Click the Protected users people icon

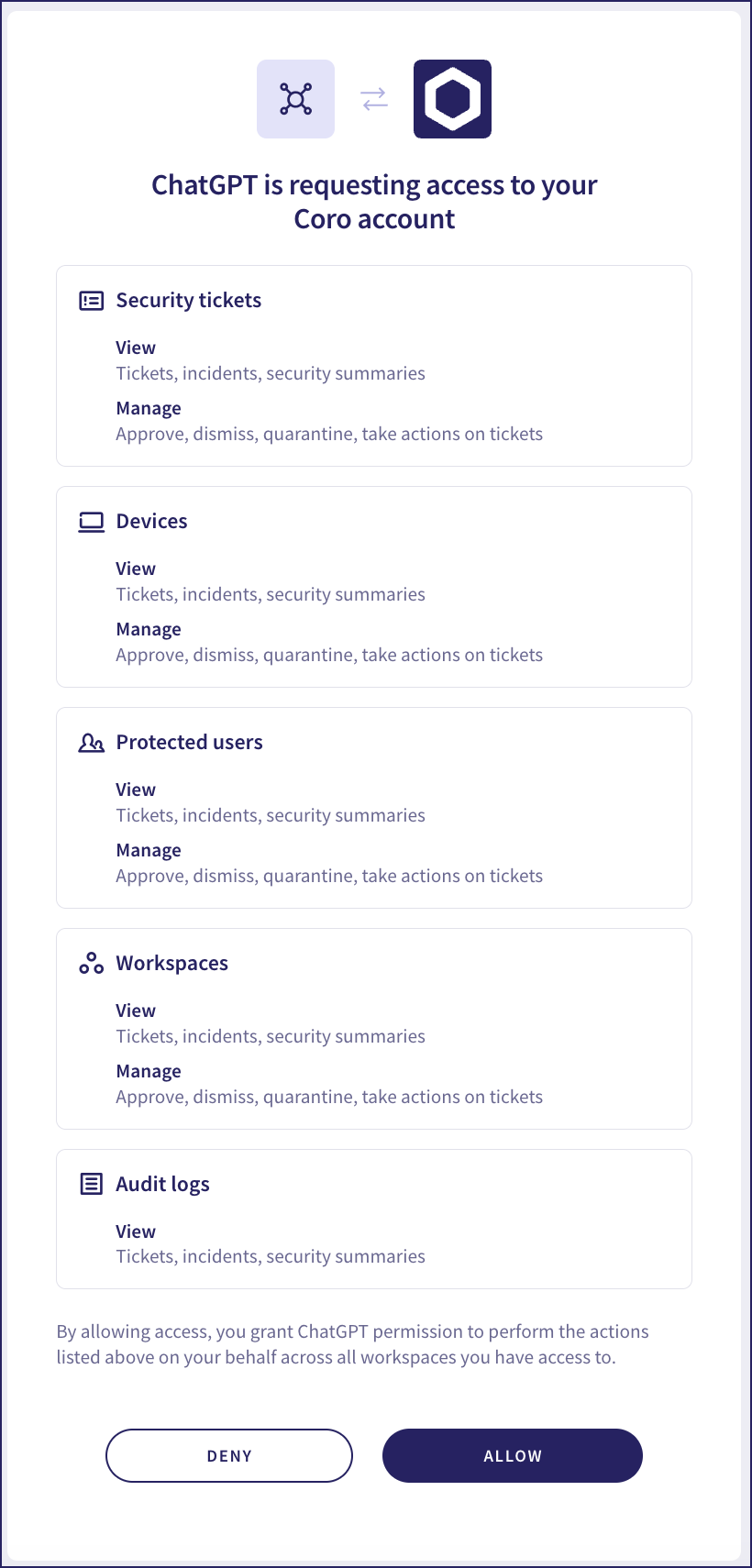pyautogui.click(x=92, y=742)
